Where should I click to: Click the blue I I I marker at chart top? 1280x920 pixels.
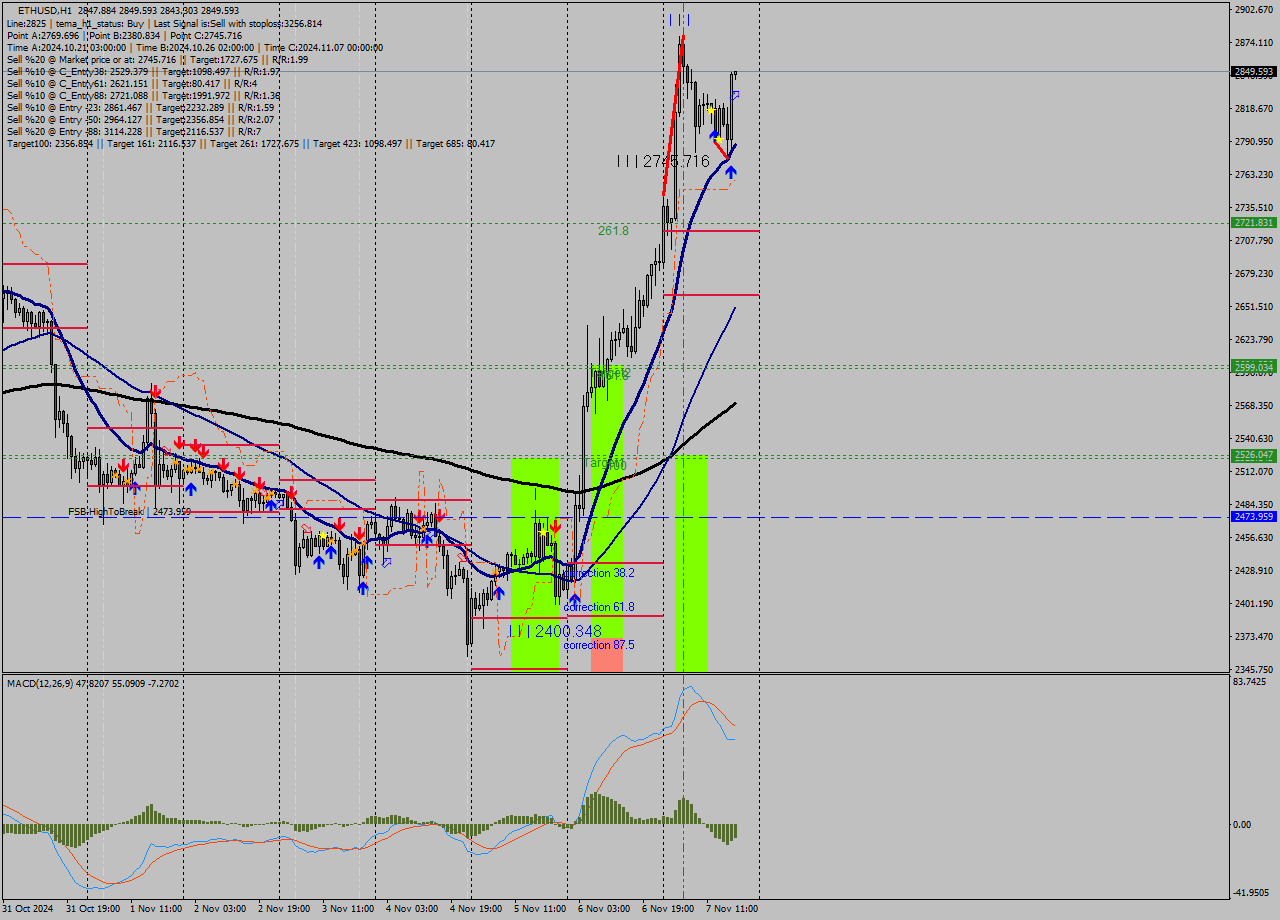point(679,19)
